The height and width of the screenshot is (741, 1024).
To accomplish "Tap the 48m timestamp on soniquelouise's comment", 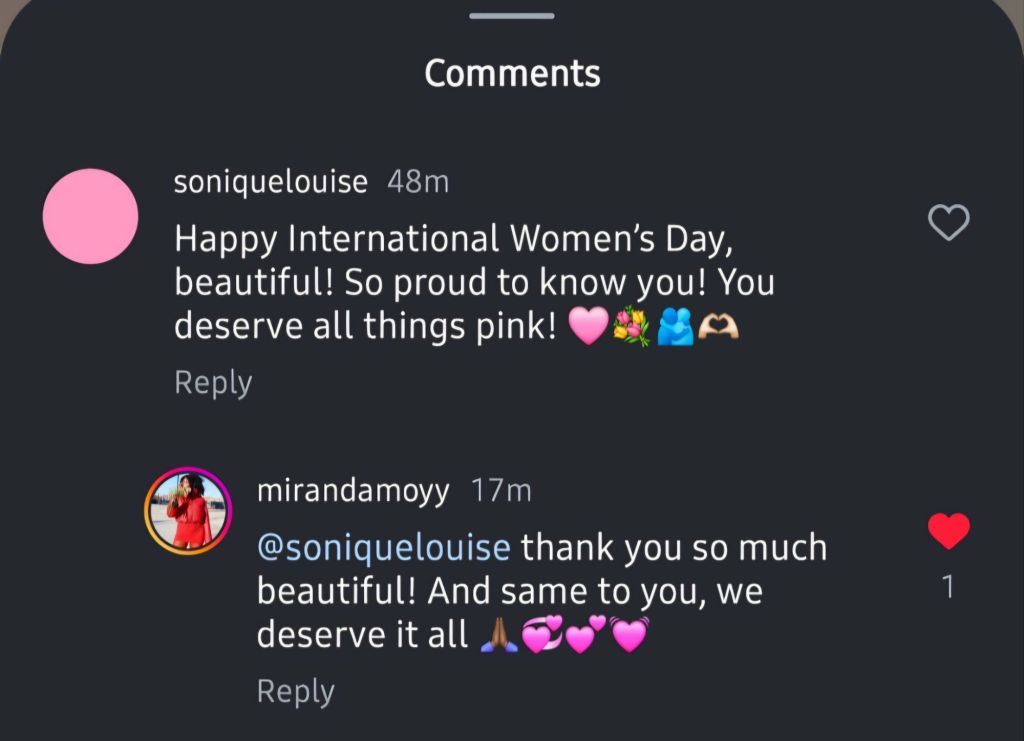I will (x=418, y=182).
